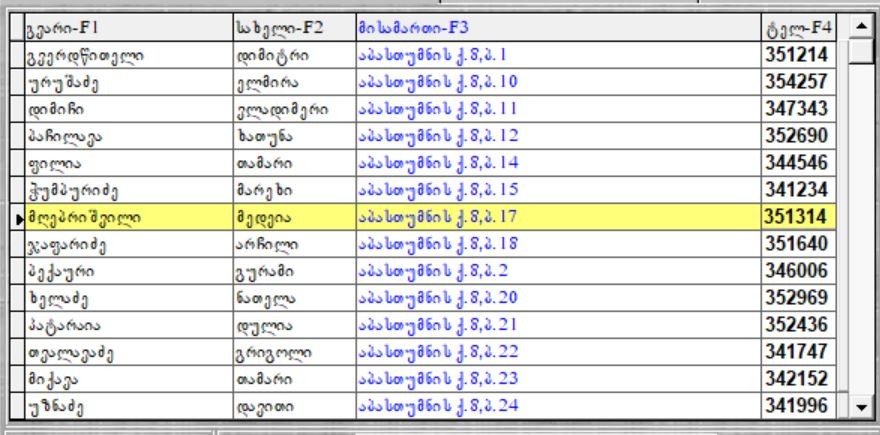This screenshot has height=435, width=880.
Task: Click the ტელ-F4 column header
Action: (799, 28)
